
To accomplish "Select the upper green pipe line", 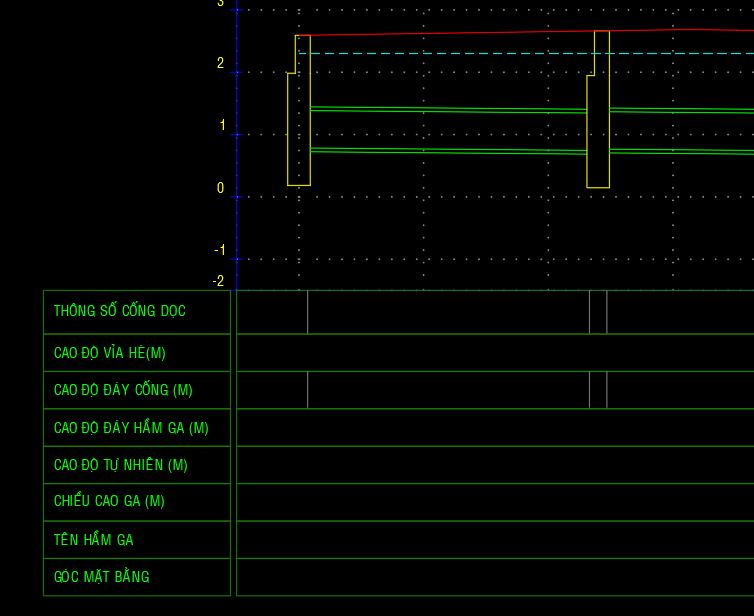I will click(448, 110).
